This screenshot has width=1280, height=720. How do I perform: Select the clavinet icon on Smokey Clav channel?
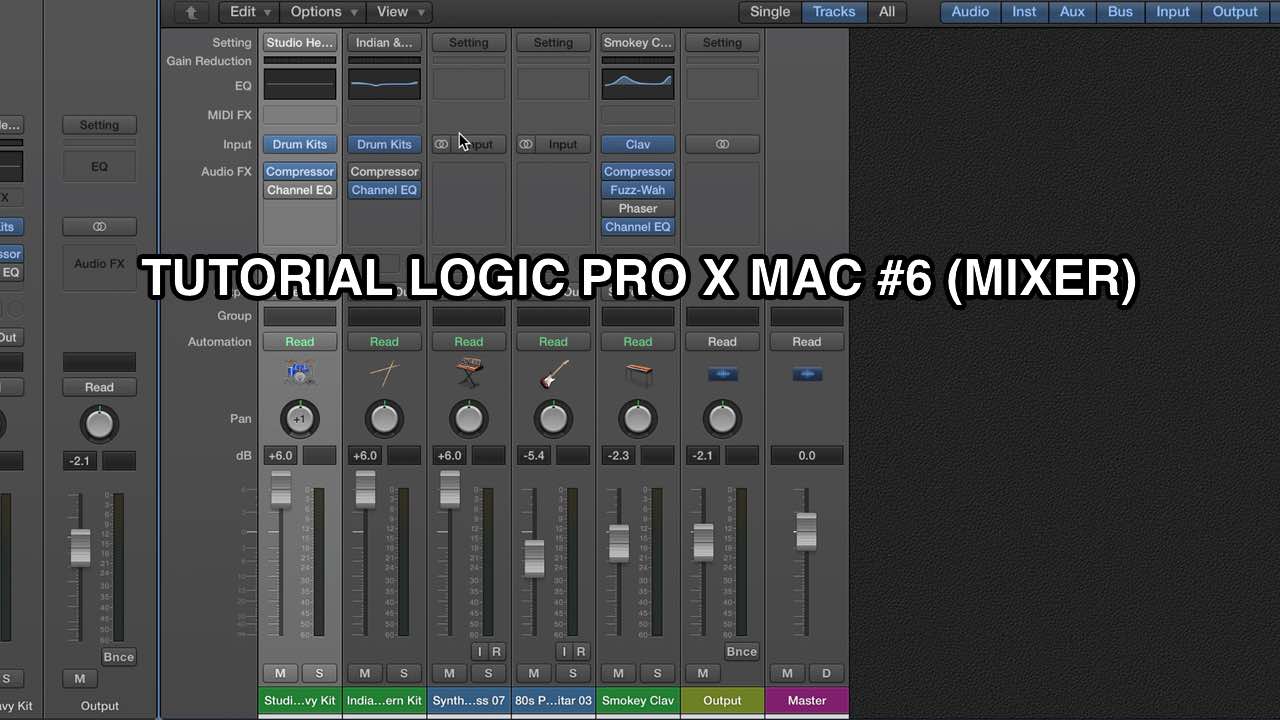(x=637, y=371)
